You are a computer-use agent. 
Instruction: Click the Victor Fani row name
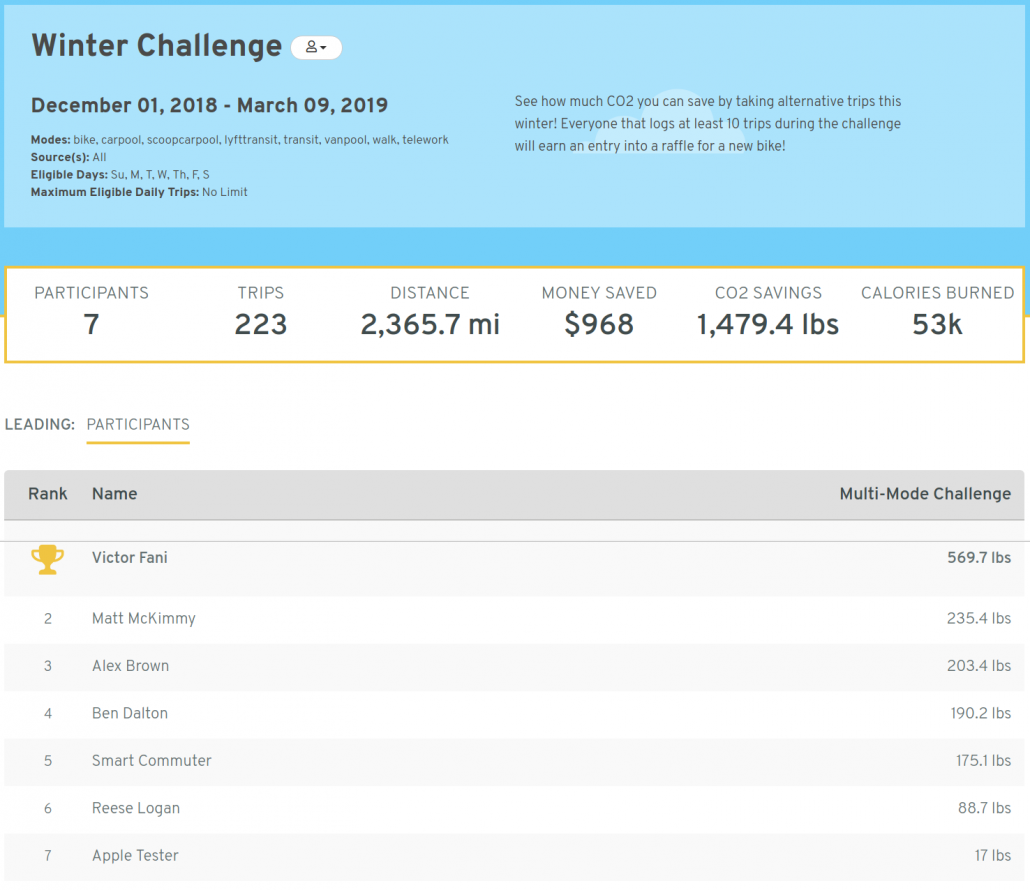[x=129, y=558]
